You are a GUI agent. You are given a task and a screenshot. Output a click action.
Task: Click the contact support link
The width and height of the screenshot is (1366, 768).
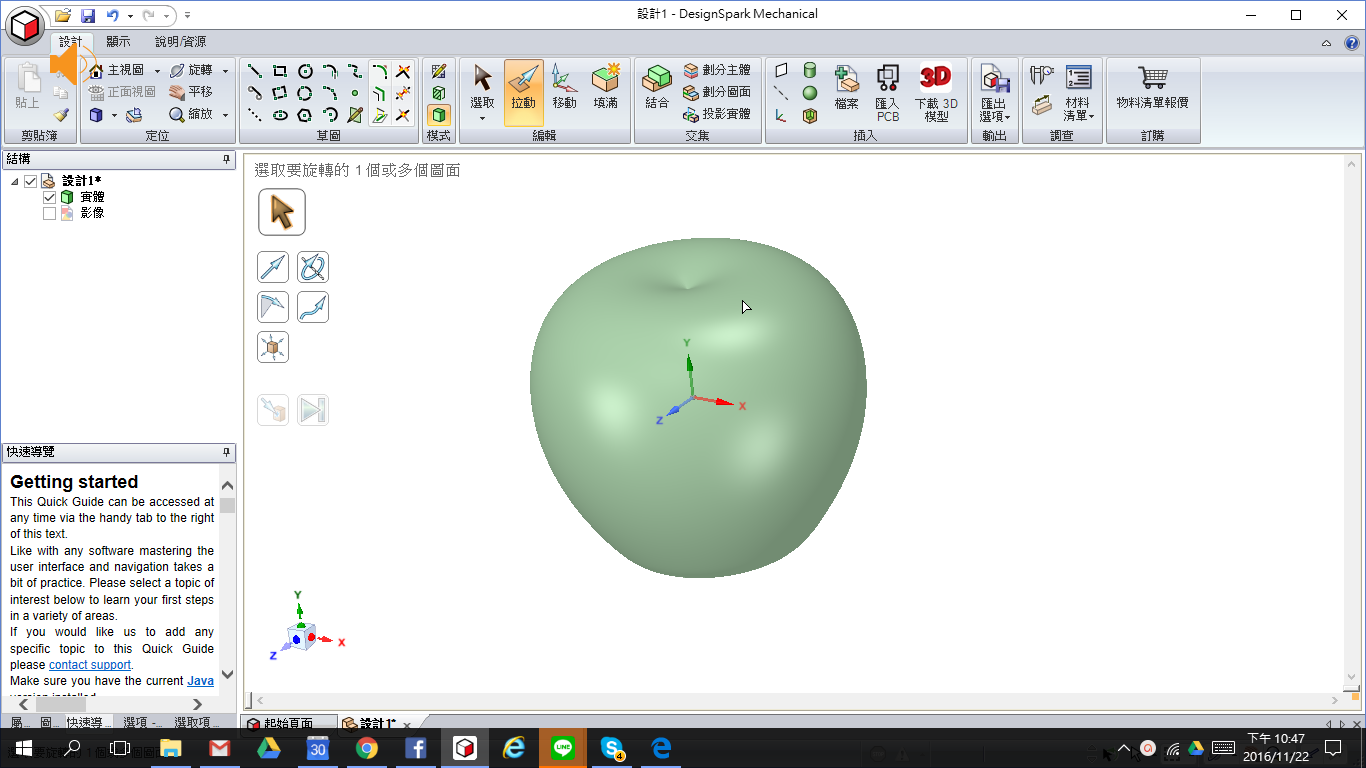90,665
